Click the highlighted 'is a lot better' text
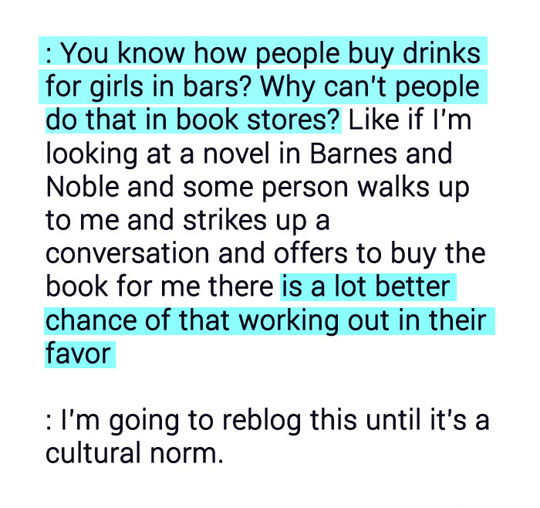This screenshot has height=508, width=540. coord(366,287)
